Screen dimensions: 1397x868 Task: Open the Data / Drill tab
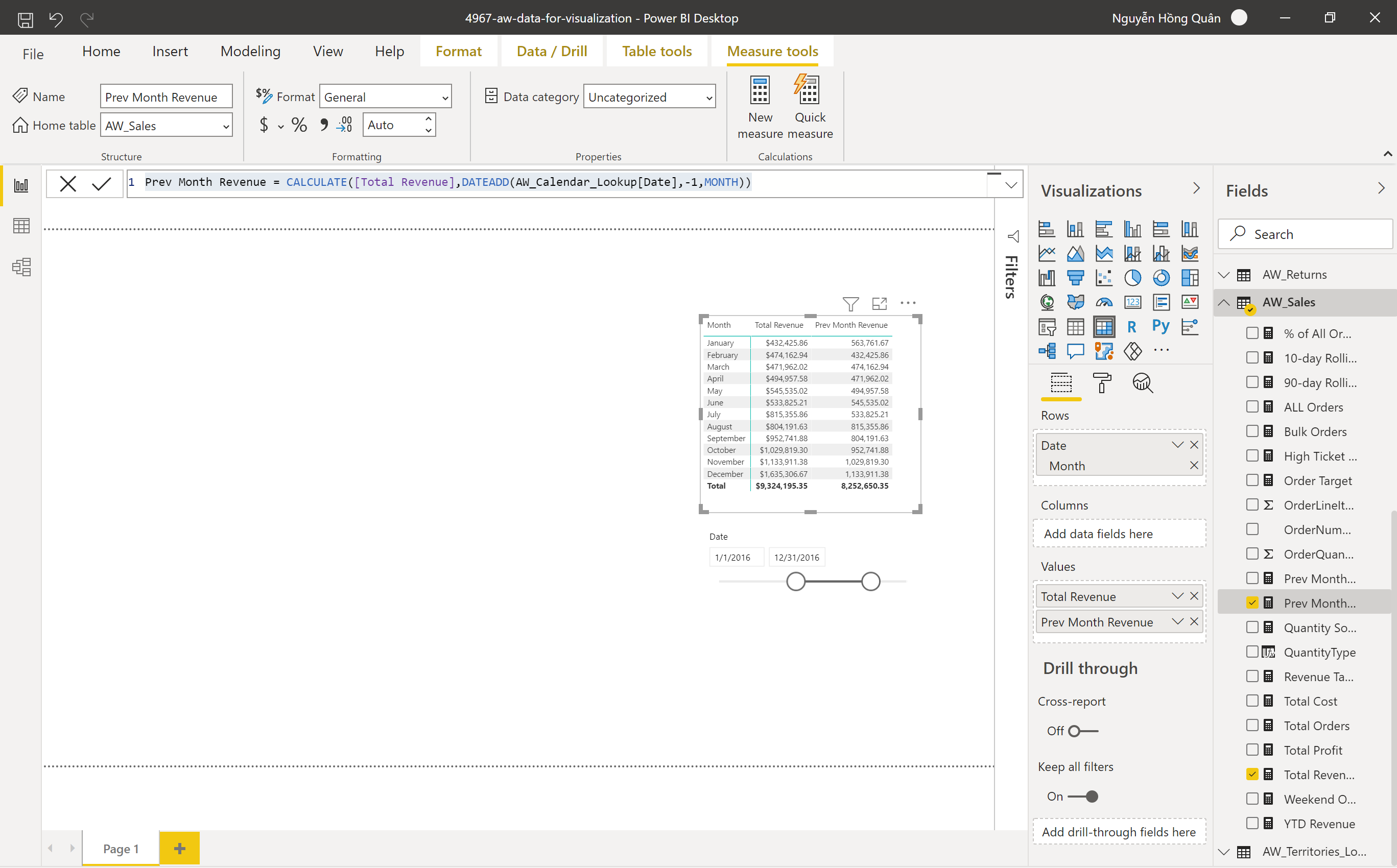(551, 52)
